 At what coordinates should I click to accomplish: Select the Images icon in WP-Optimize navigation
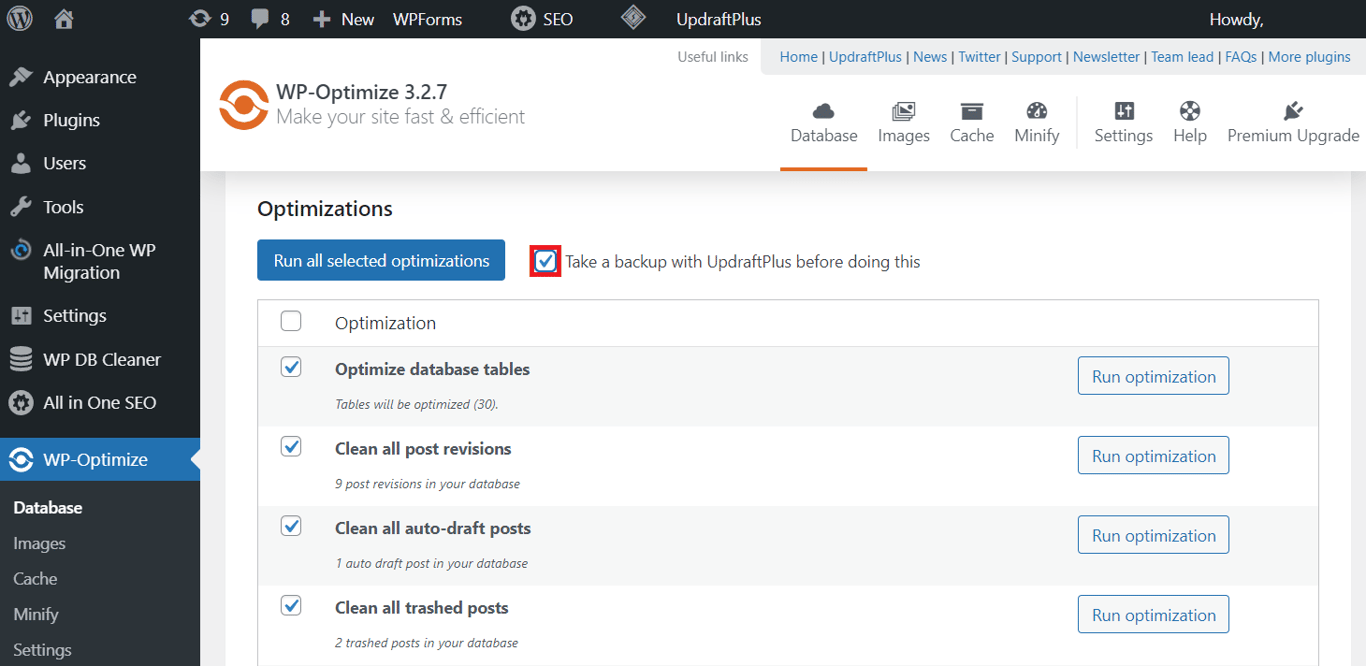click(903, 112)
